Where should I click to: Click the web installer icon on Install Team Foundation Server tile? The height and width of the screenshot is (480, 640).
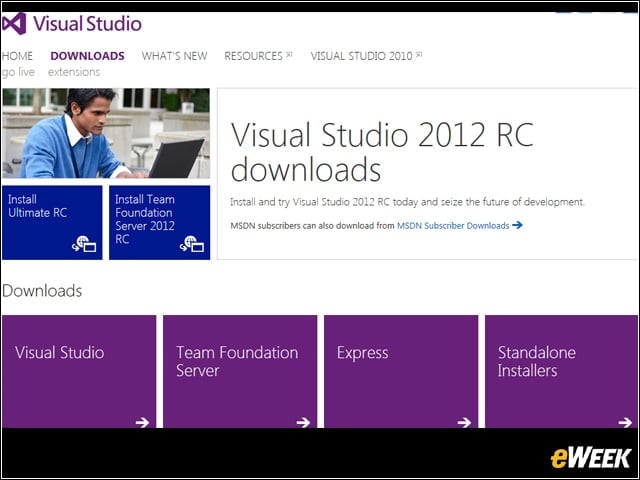pyautogui.click(x=192, y=244)
